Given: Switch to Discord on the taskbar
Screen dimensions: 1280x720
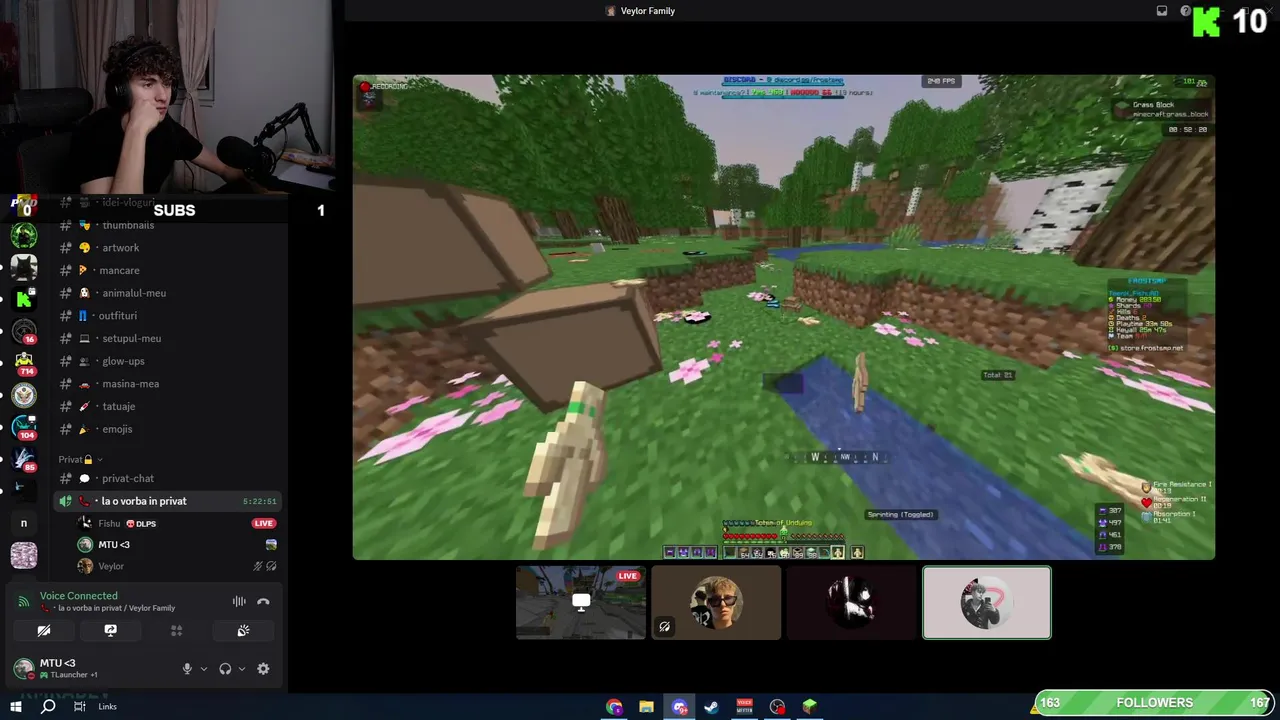Looking at the screenshot, I should [x=680, y=707].
